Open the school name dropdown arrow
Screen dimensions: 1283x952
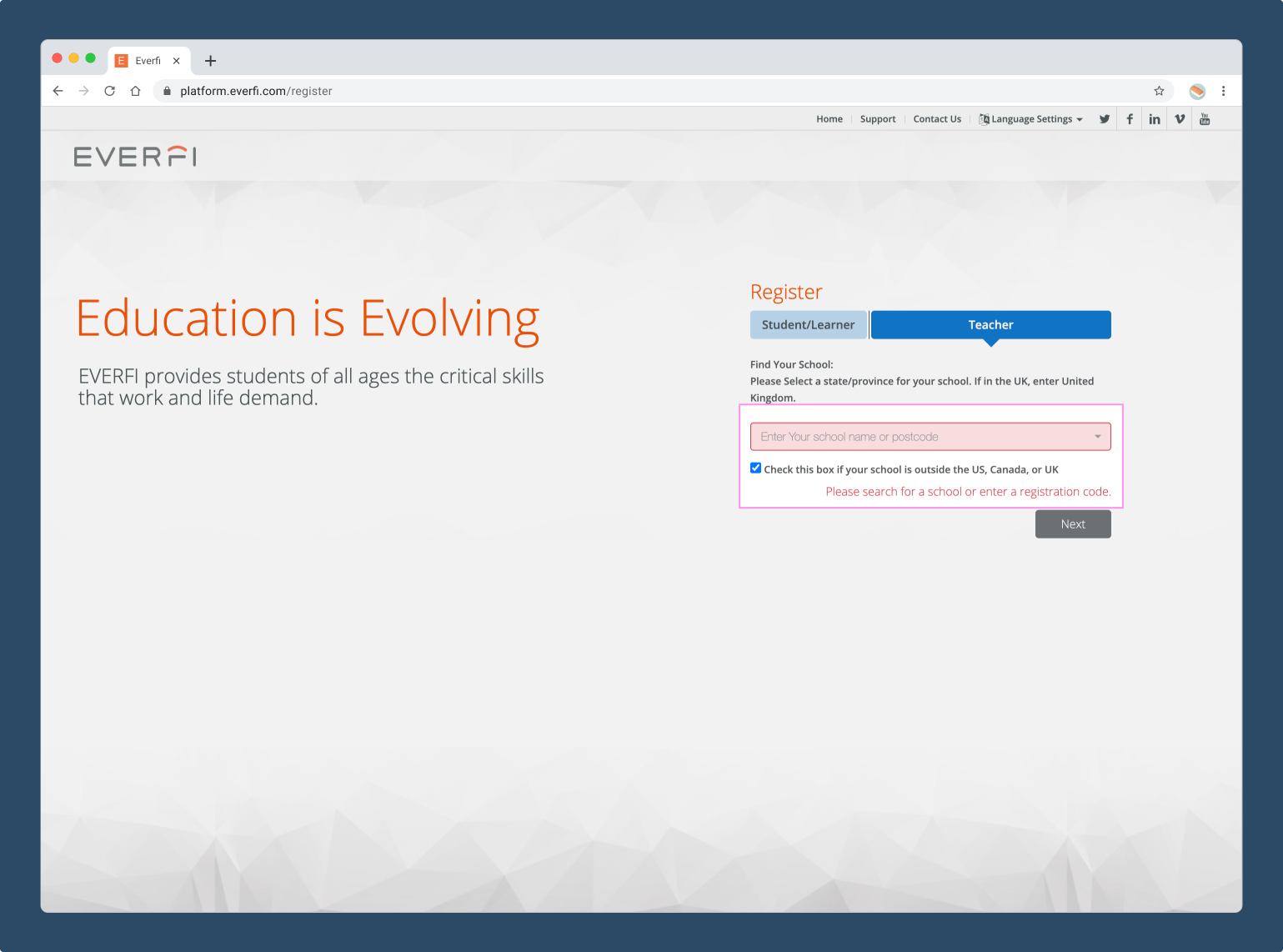(1097, 437)
